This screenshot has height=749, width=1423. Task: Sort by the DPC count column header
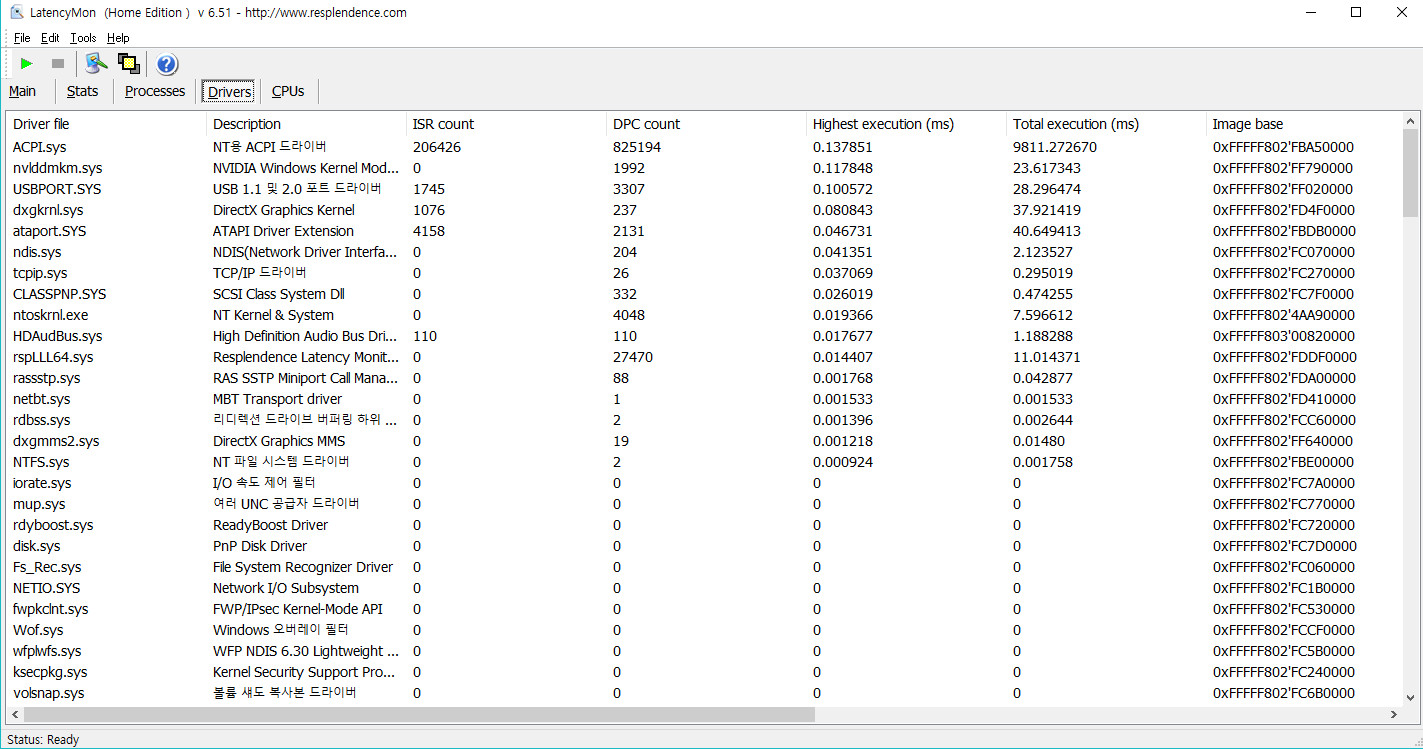(x=646, y=124)
